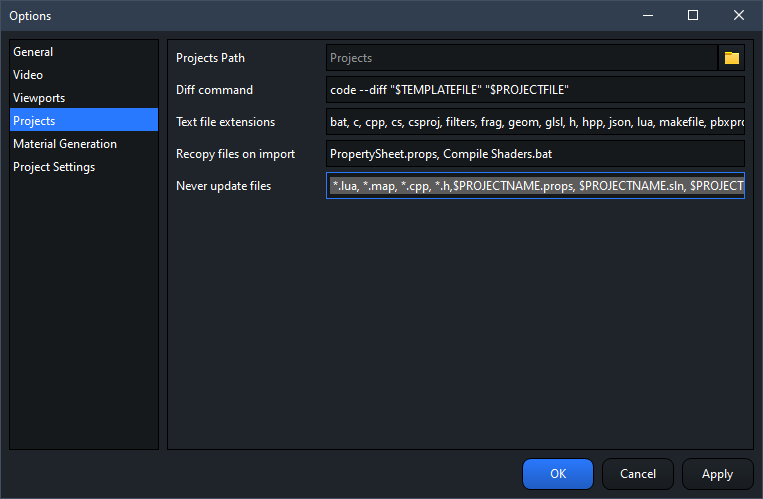Screen dimensions: 763x499
Task: Click the Cancel button
Action: pyautogui.click(x=638, y=474)
